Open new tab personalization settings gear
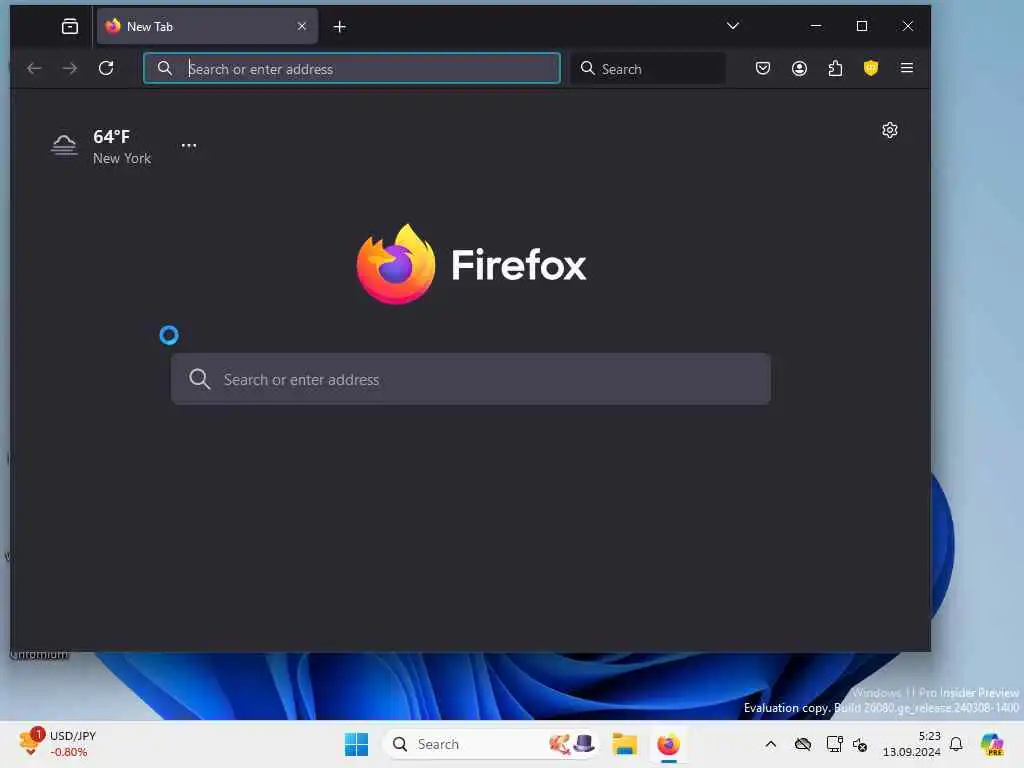This screenshot has height=768, width=1024. coord(889,130)
